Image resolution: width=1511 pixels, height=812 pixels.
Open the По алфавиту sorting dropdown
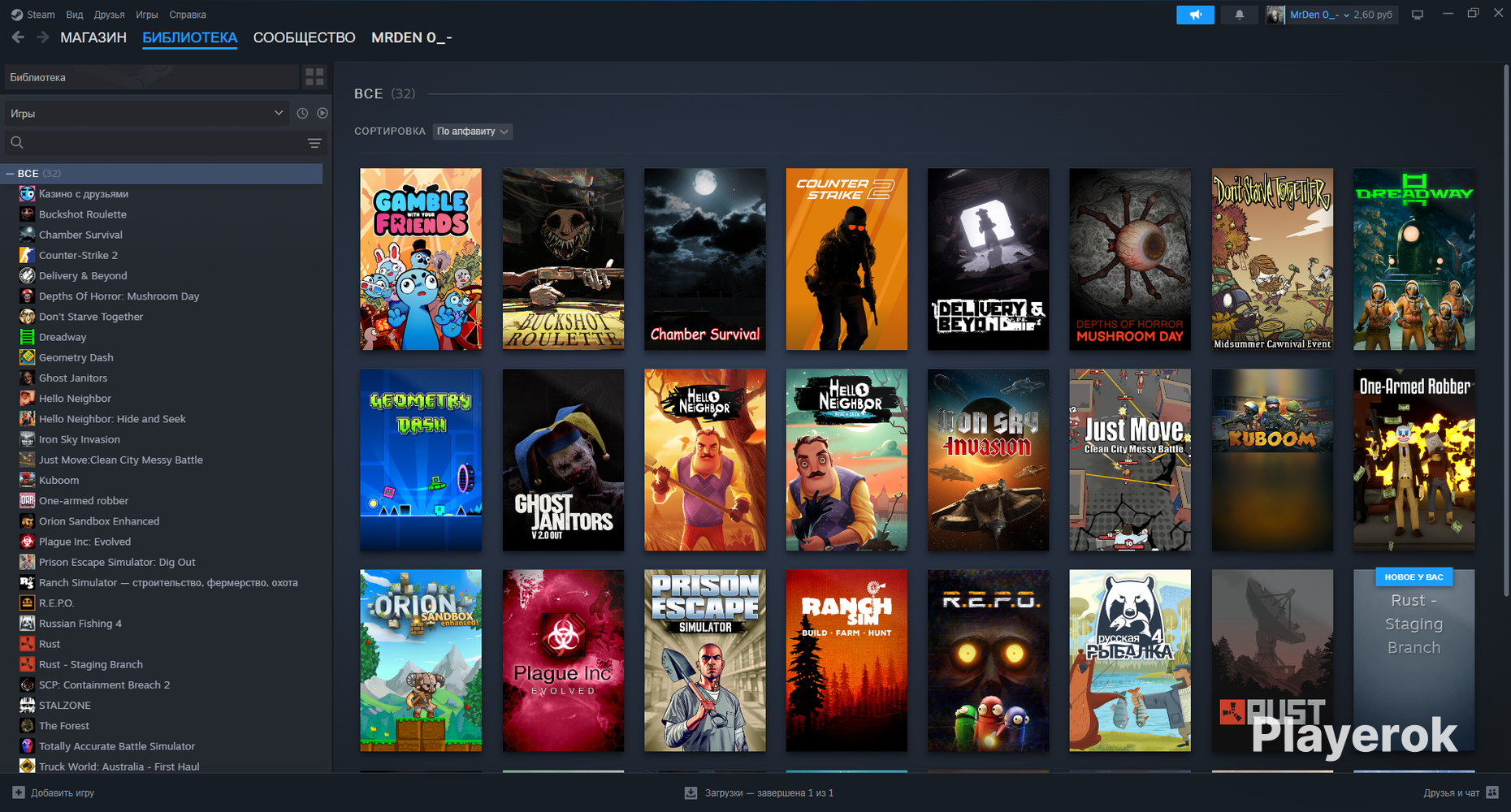pos(472,132)
